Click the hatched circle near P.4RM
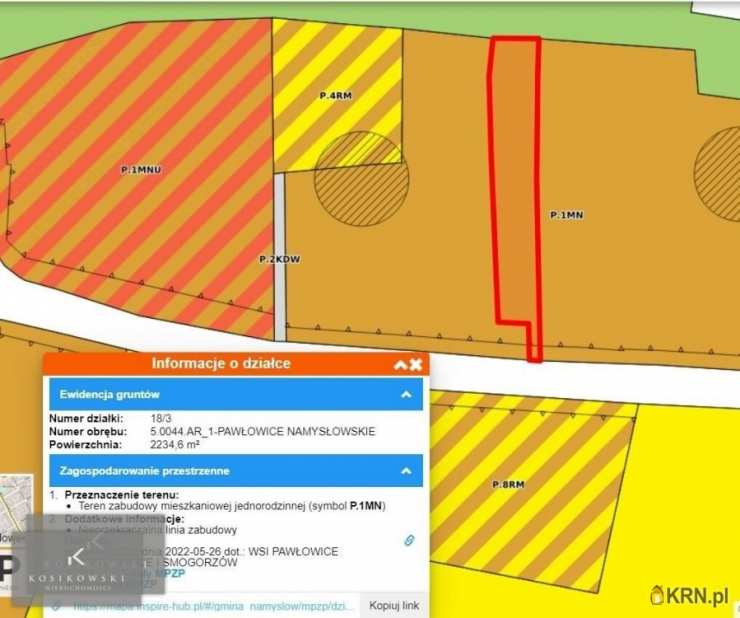The image size is (740, 618). point(361,180)
